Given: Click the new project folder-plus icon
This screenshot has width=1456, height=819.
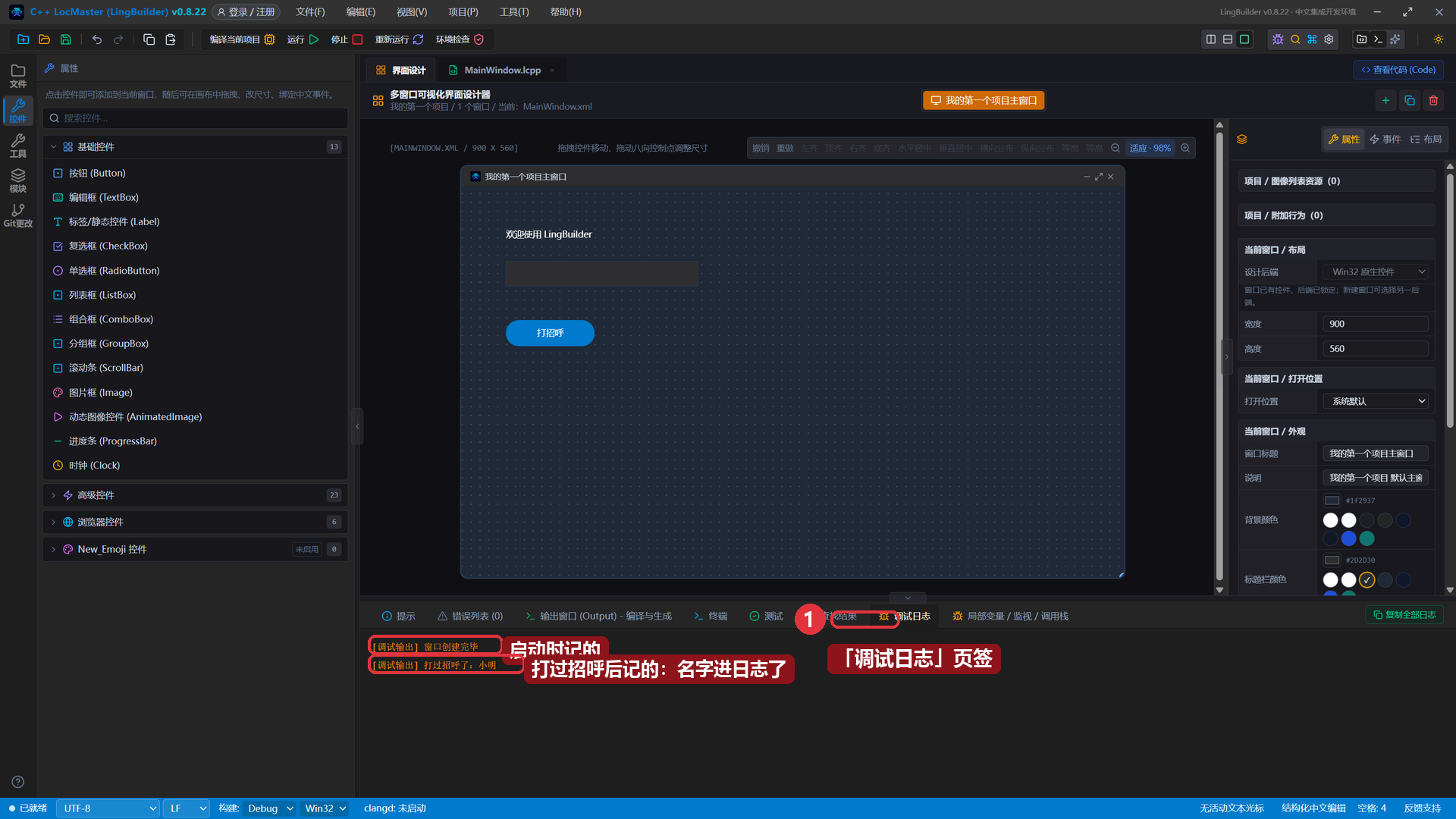Looking at the screenshot, I should 23,39.
